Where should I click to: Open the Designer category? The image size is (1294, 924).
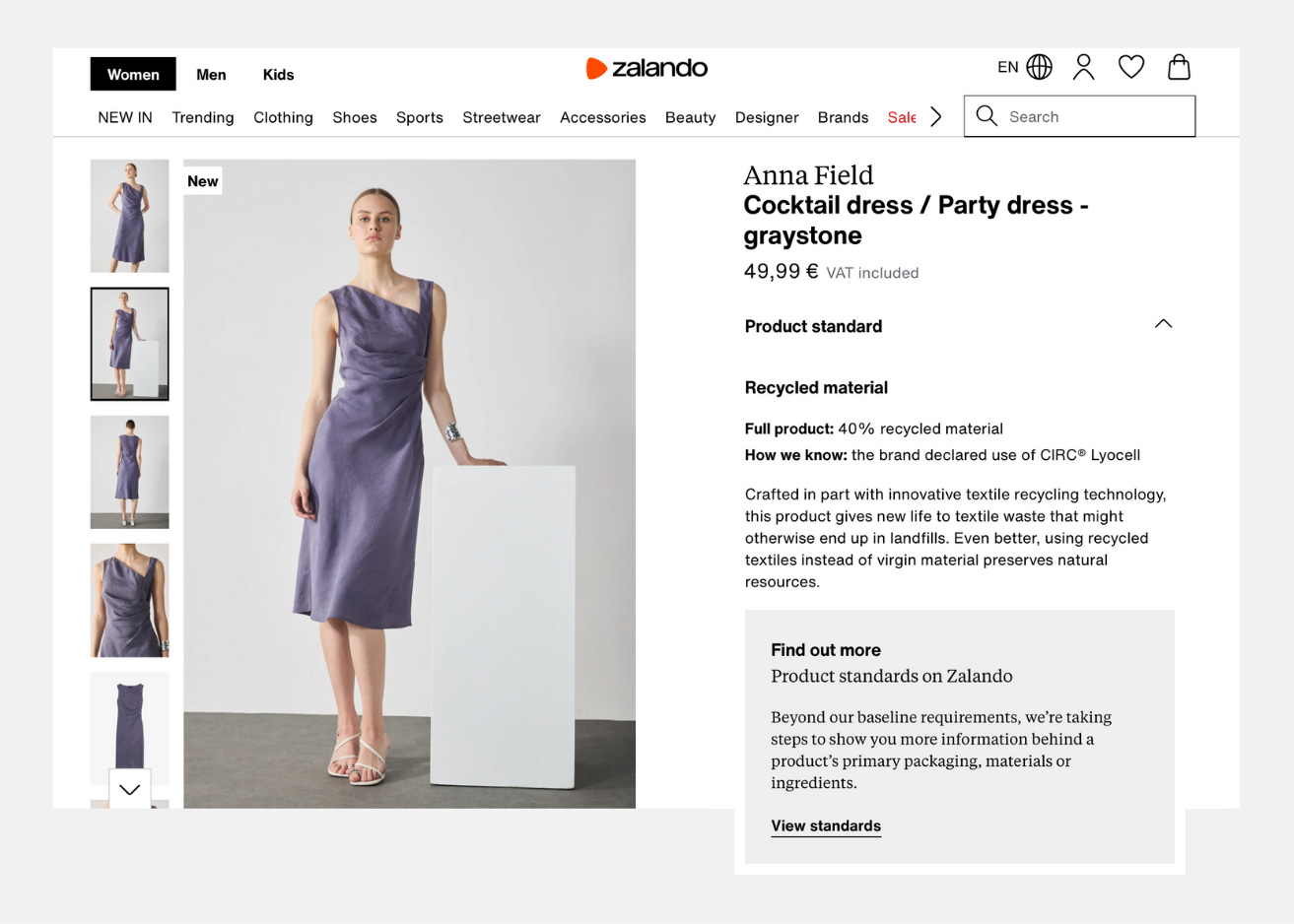coord(767,117)
